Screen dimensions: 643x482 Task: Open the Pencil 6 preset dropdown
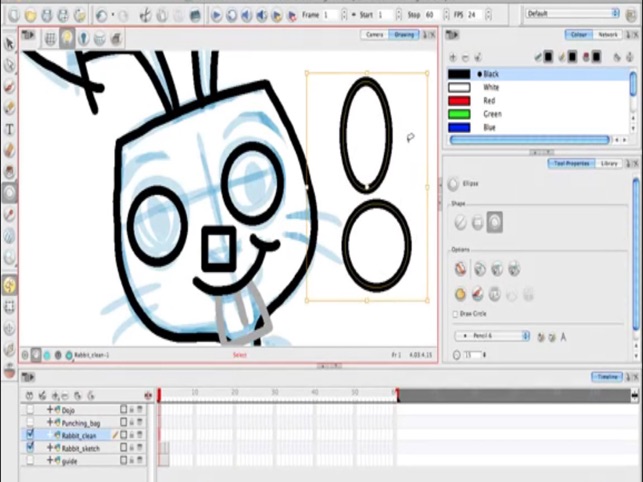point(492,336)
